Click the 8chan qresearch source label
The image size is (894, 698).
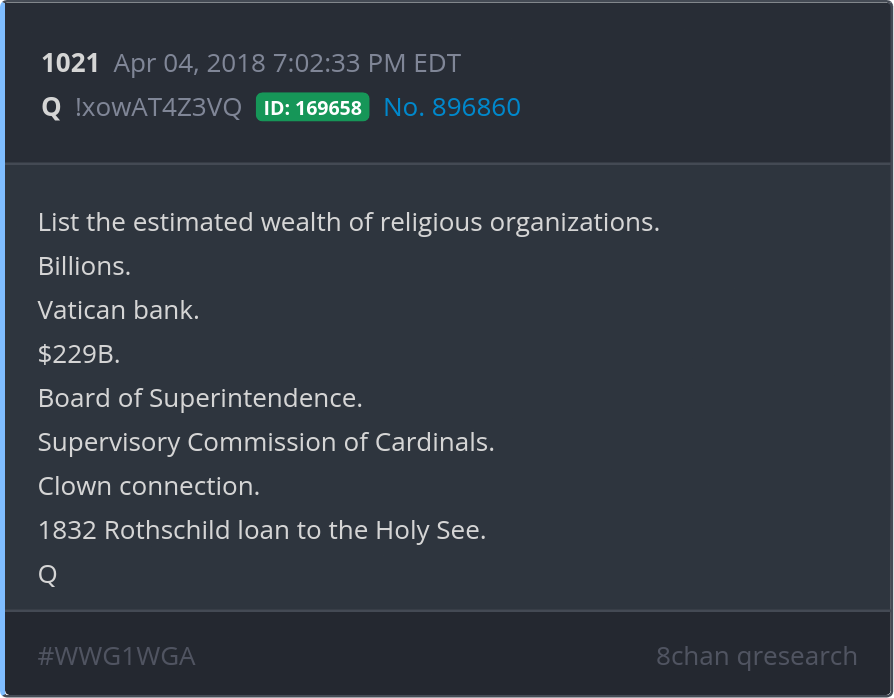tap(756, 656)
